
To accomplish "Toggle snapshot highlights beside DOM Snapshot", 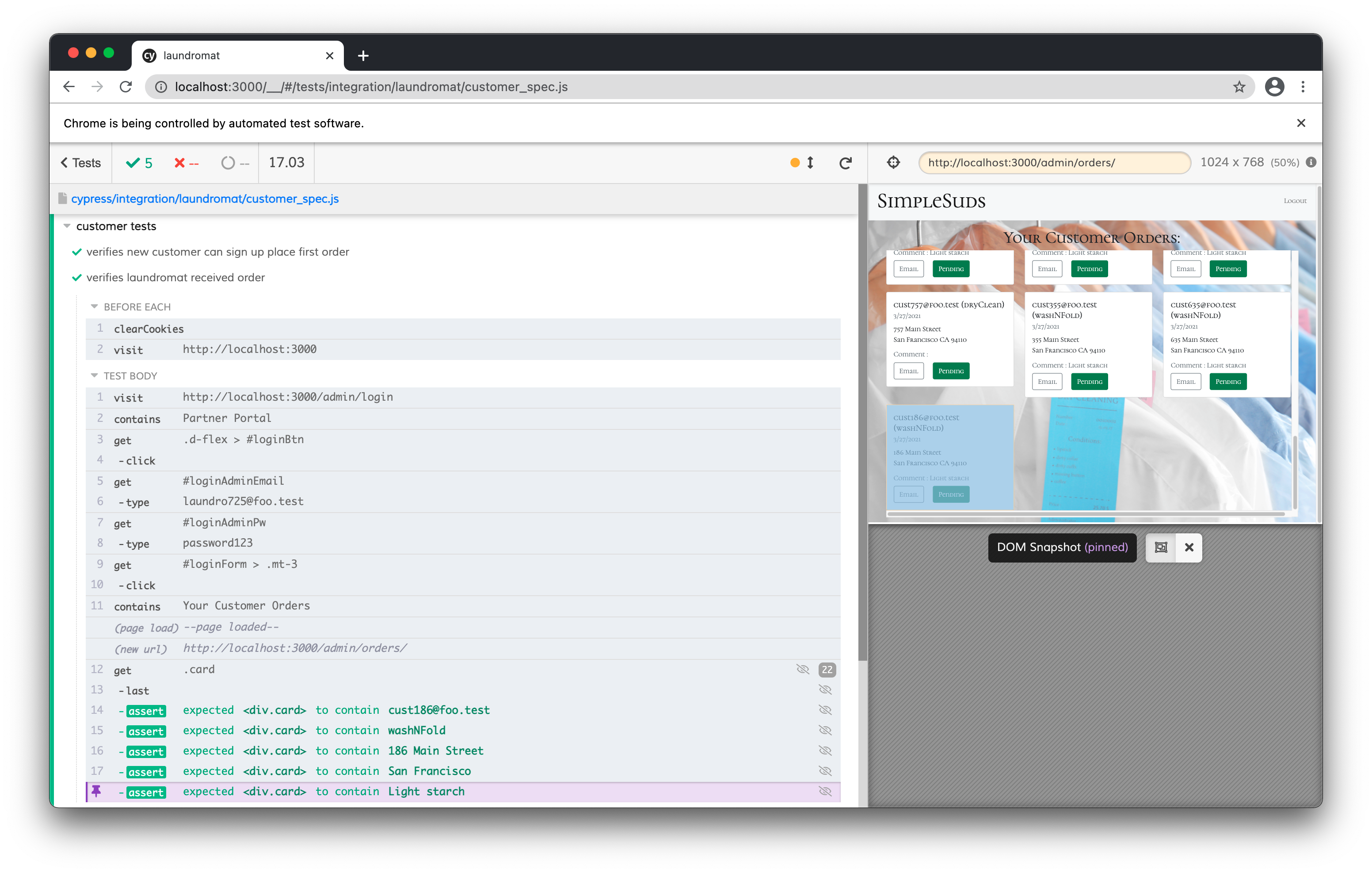I will 1160,548.
